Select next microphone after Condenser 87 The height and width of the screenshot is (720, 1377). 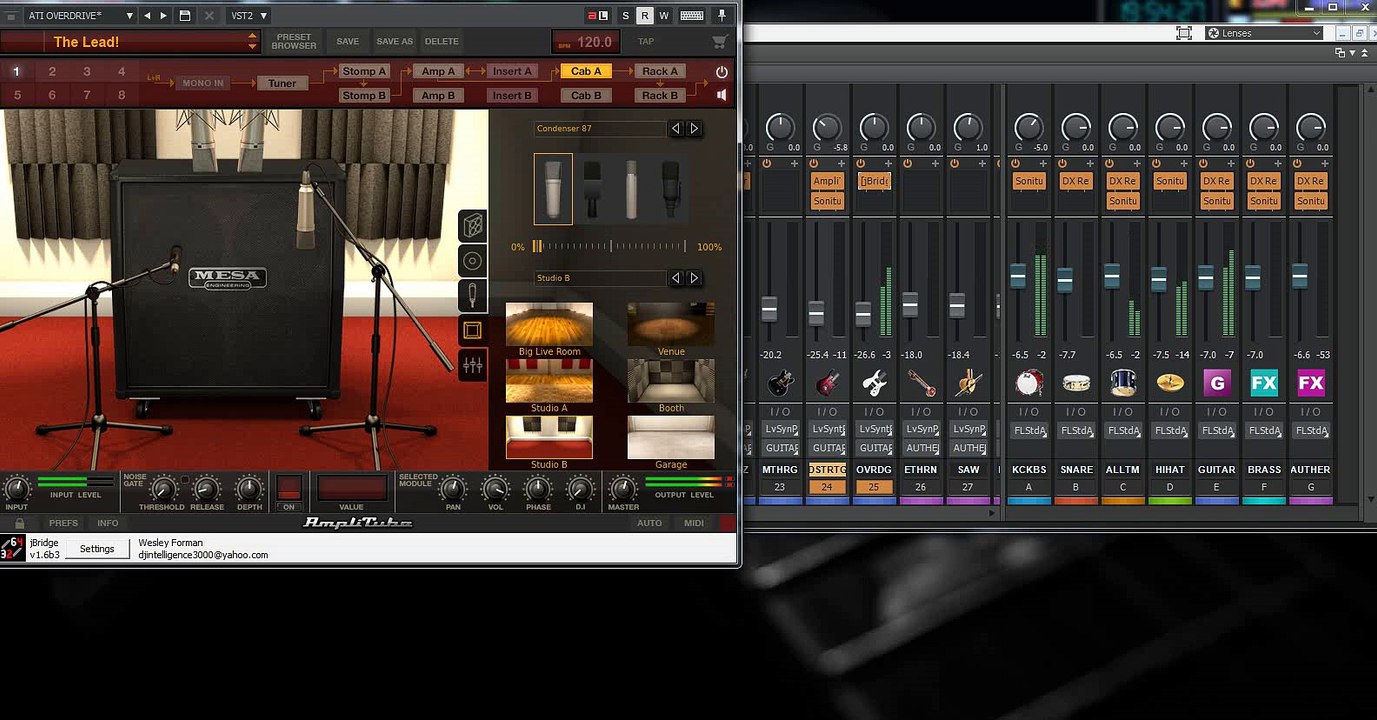694,129
